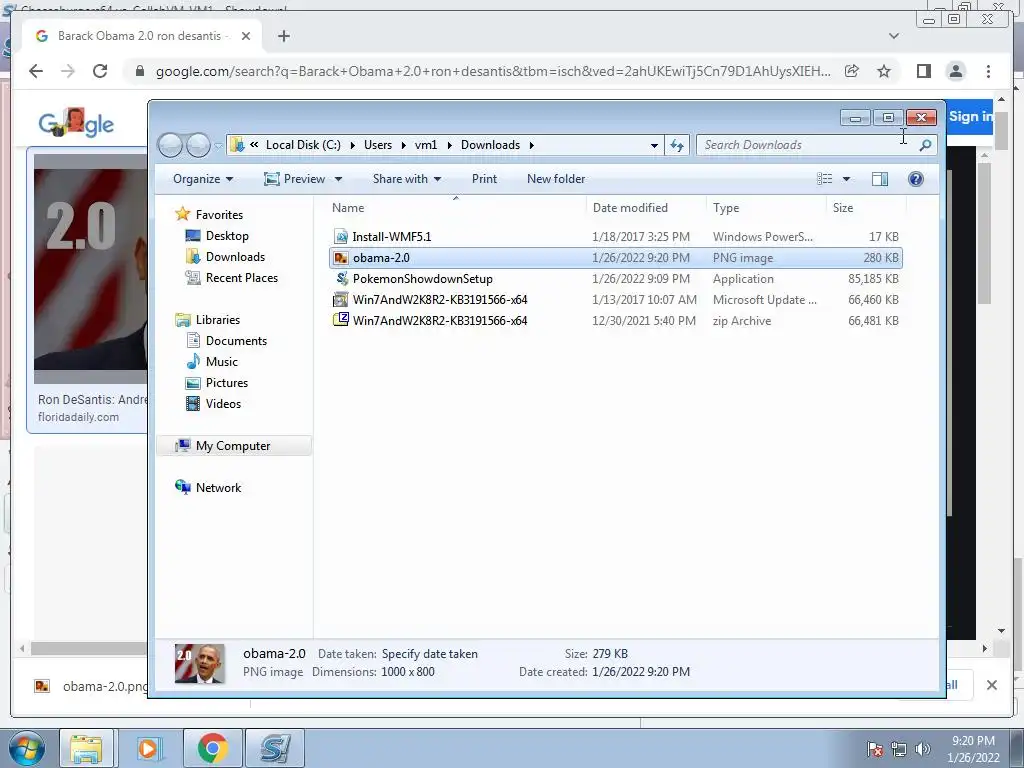The width and height of the screenshot is (1024, 768).
Task: Launch Windows Media Player from taskbar
Action: 148,748
